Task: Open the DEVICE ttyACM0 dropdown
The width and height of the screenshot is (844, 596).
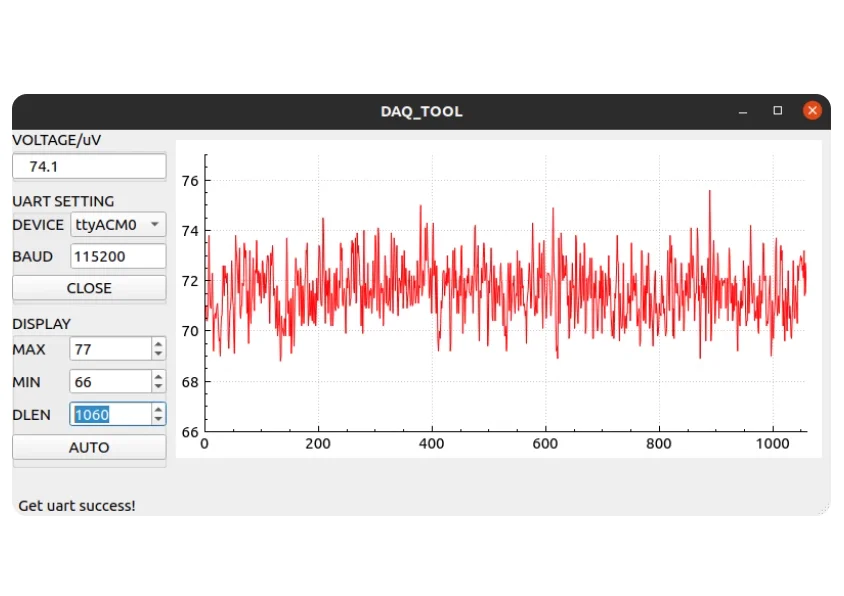Action: point(118,225)
